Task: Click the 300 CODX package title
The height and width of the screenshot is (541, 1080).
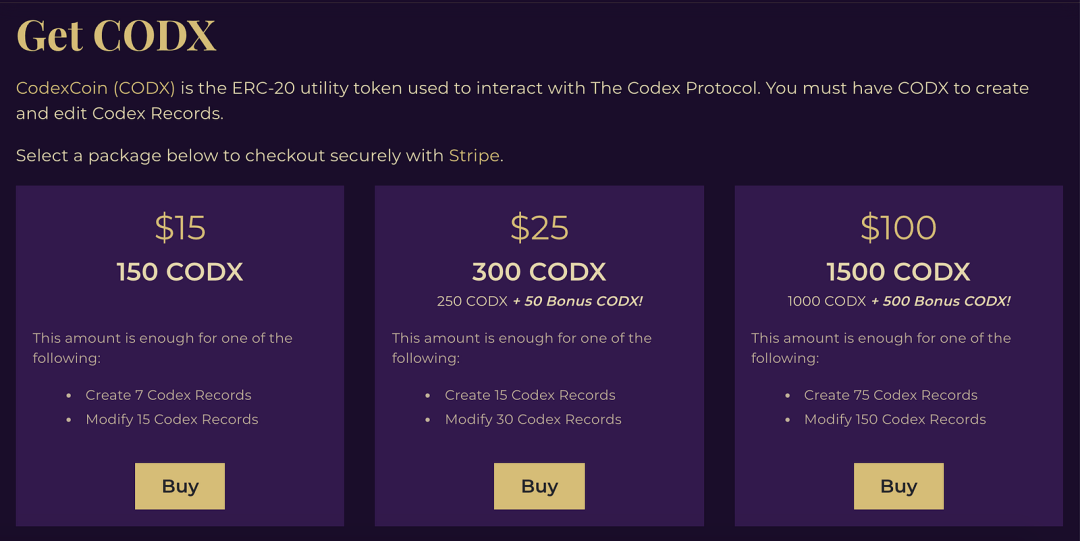Action: (539, 272)
